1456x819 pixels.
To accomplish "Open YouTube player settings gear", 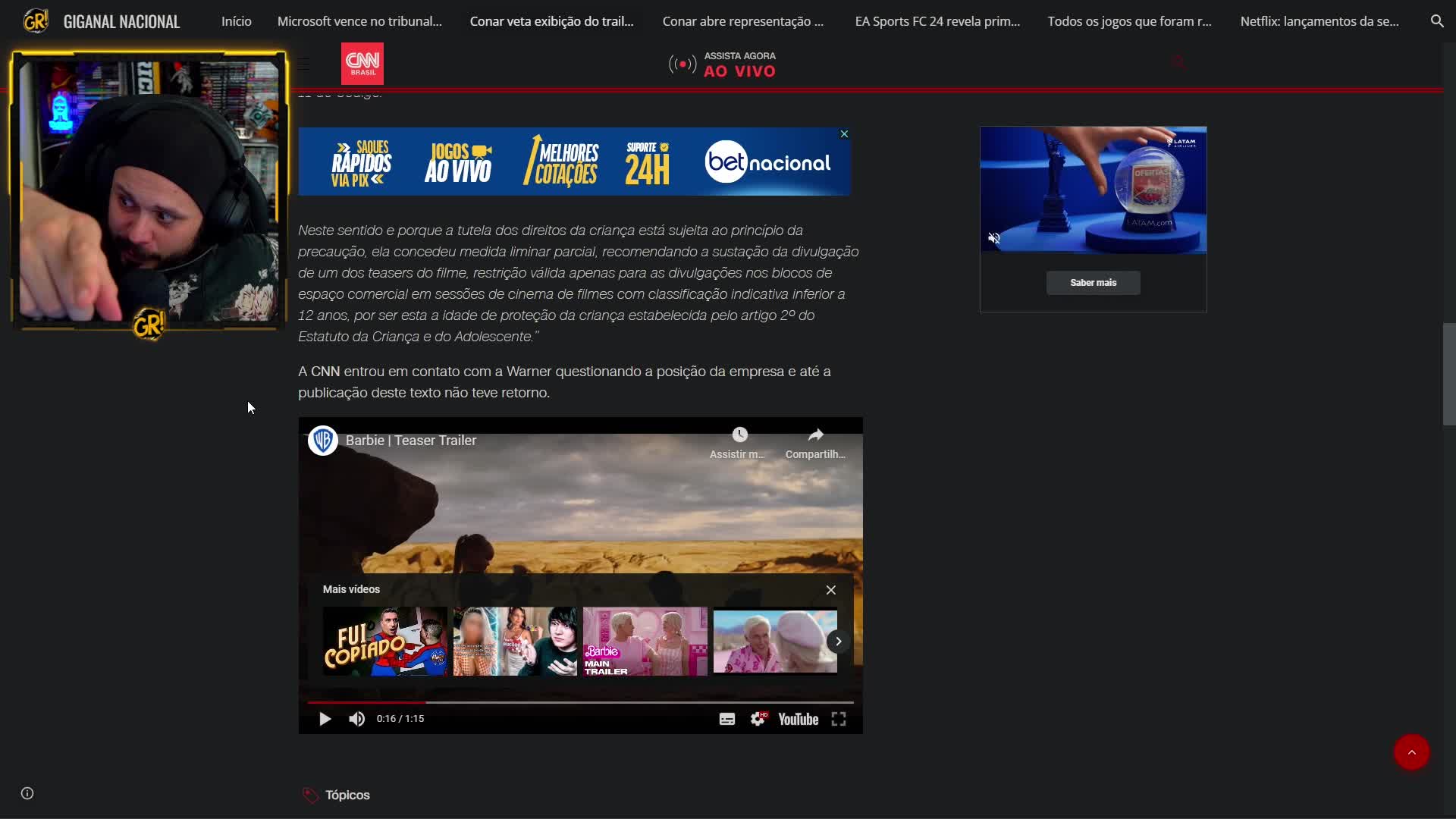I will tap(758, 719).
